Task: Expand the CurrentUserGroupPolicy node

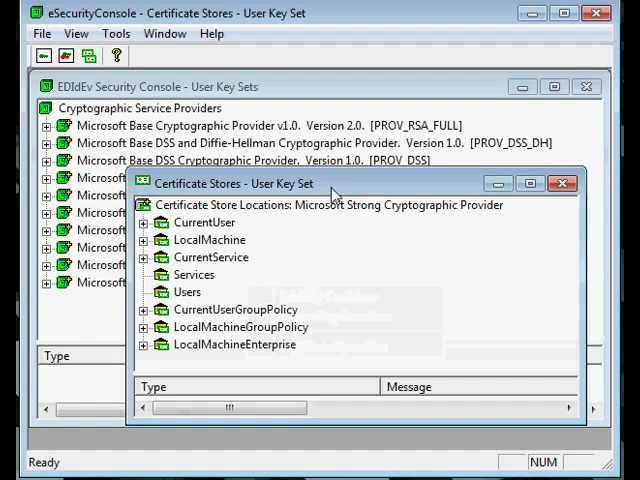Action: pyautogui.click(x=143, y=311)
